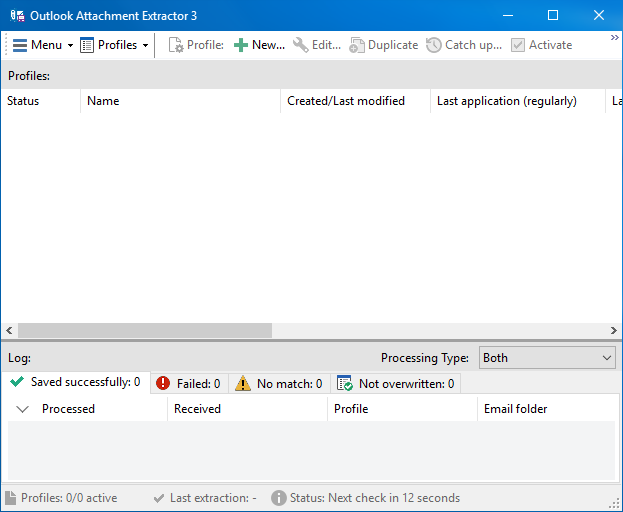This screenshot has height=512, width=623.
Task: Open the Menu dropdown
Action: (42, 45)
